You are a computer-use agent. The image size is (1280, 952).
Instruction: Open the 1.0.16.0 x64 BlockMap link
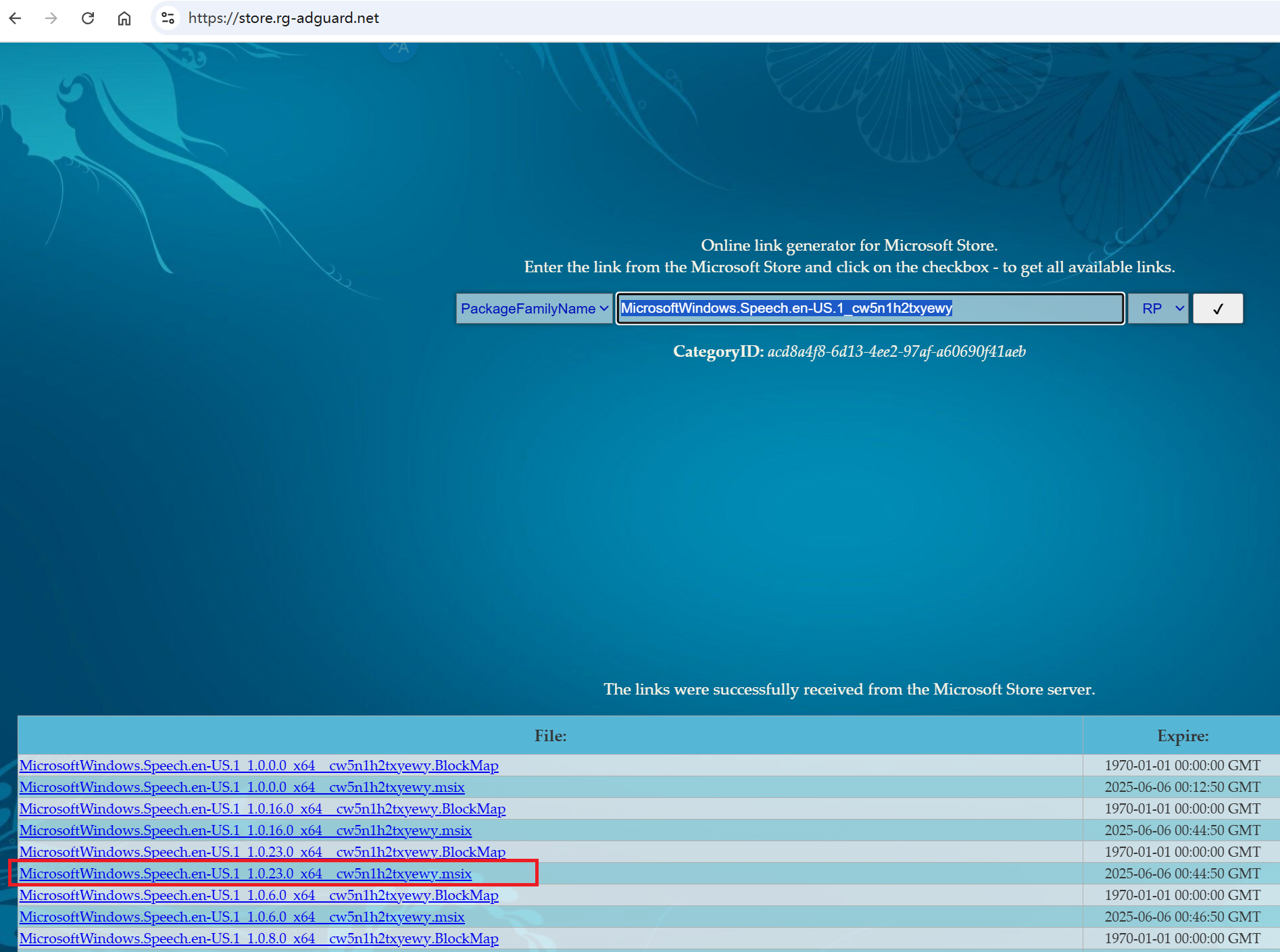pyautogui.click(x=262, y=809)
